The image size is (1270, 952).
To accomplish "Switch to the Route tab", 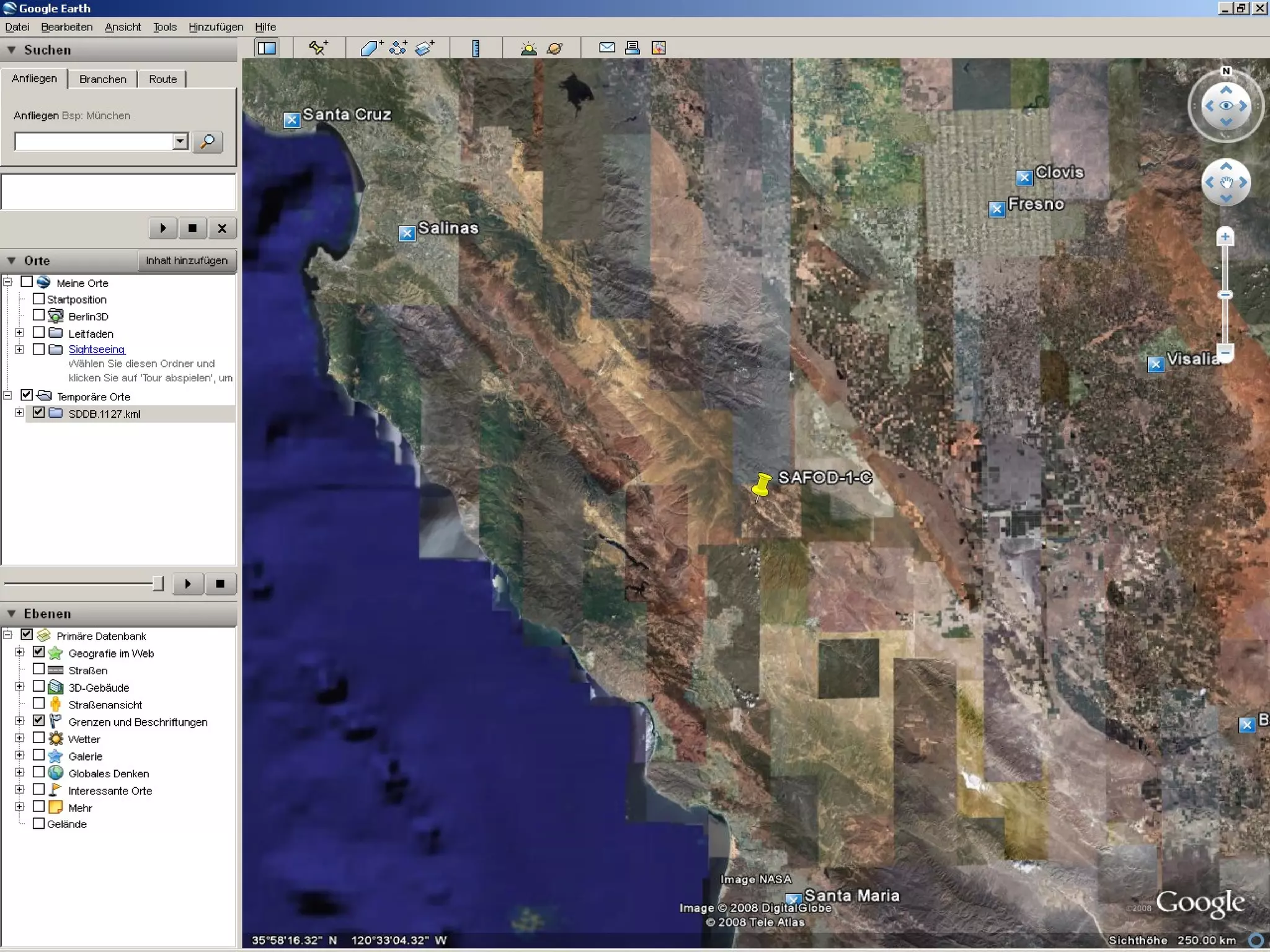I will click(162, 79).
